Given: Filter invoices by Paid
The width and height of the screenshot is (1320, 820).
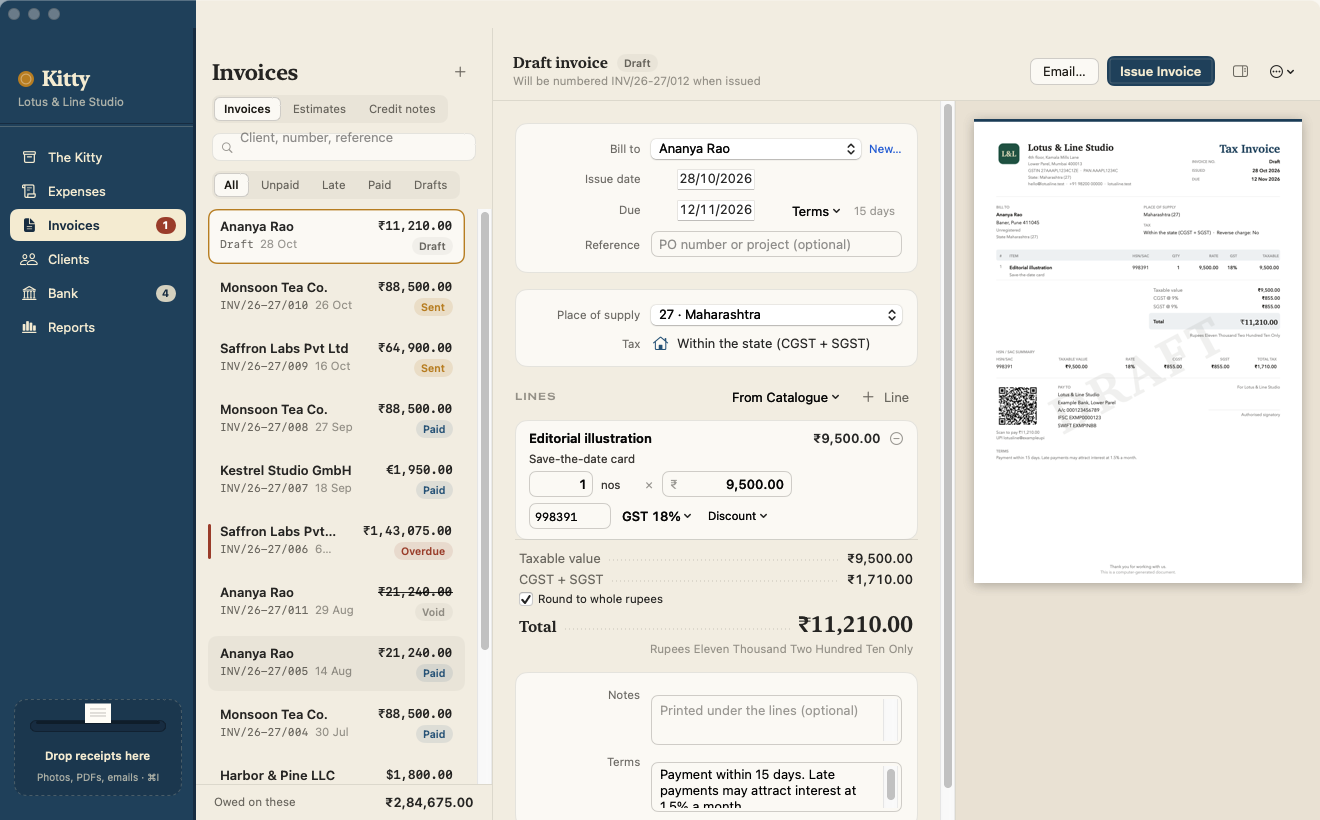Looking at the screenshot, I should [379, 185].
